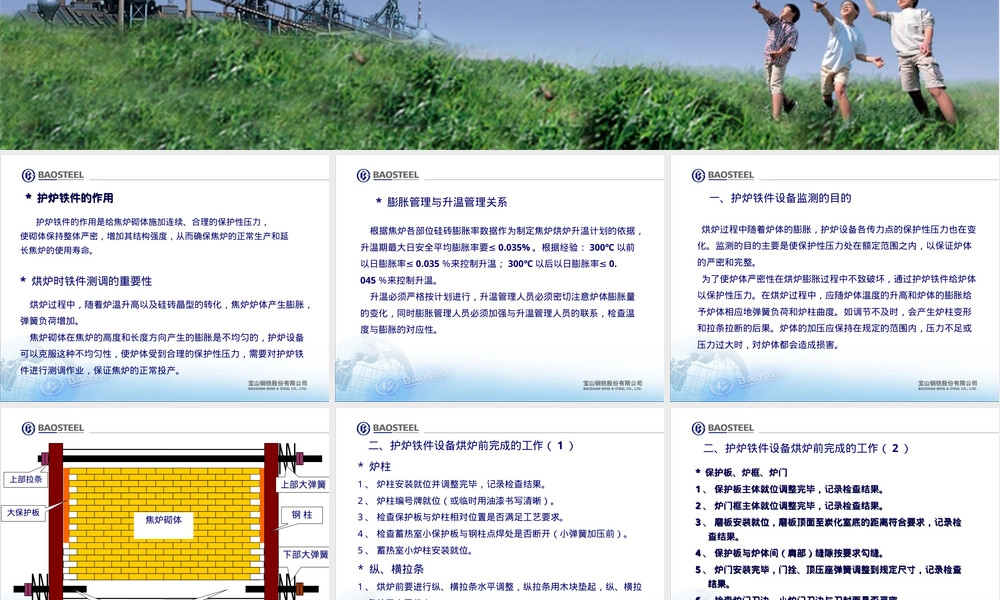Select heading 烘炉时铁件测调的重要性
Viewport: 1000px width, 600px height.
click(91, 281)
